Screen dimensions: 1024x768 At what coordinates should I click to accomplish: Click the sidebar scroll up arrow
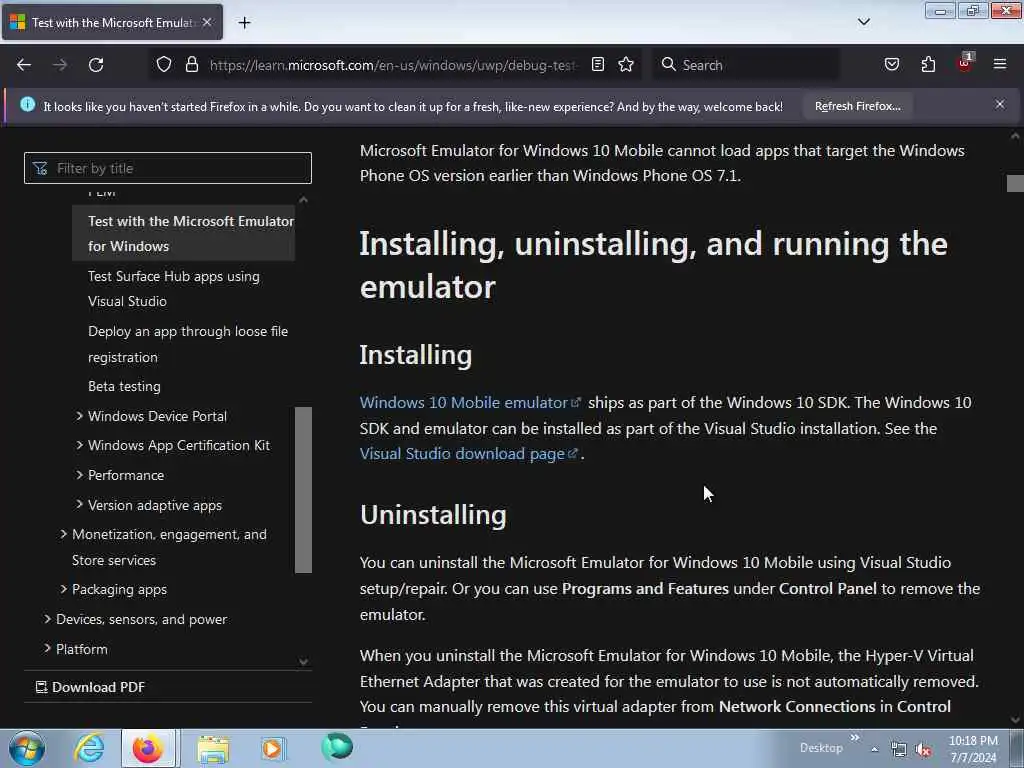[303, 199]
